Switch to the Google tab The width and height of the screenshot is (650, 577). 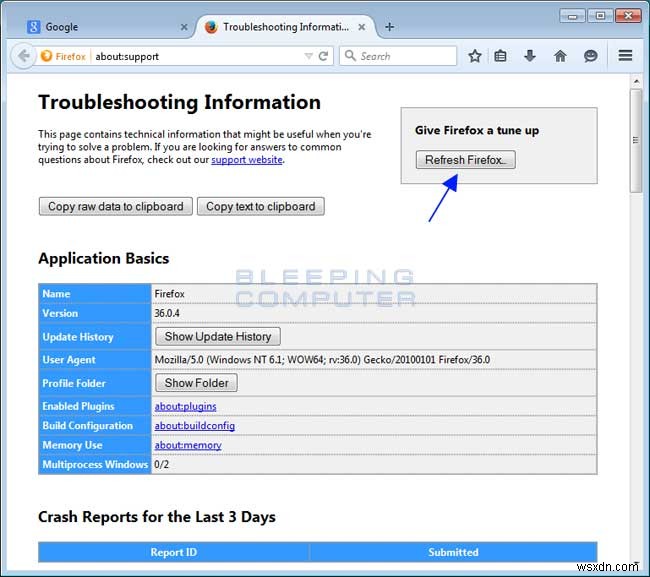tap(106, 27)
